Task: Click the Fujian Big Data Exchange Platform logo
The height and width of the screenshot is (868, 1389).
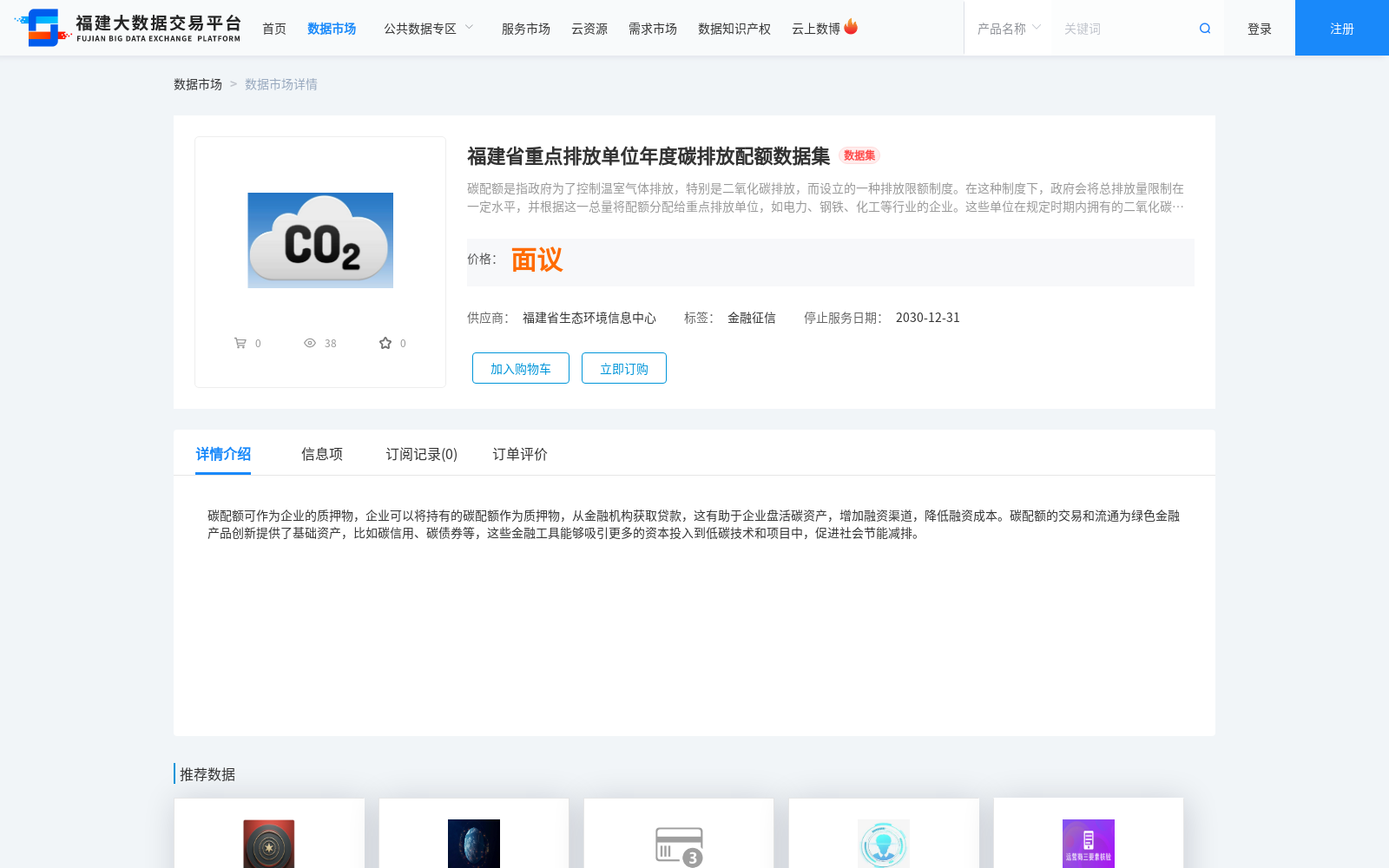Action: click(128, 28)
